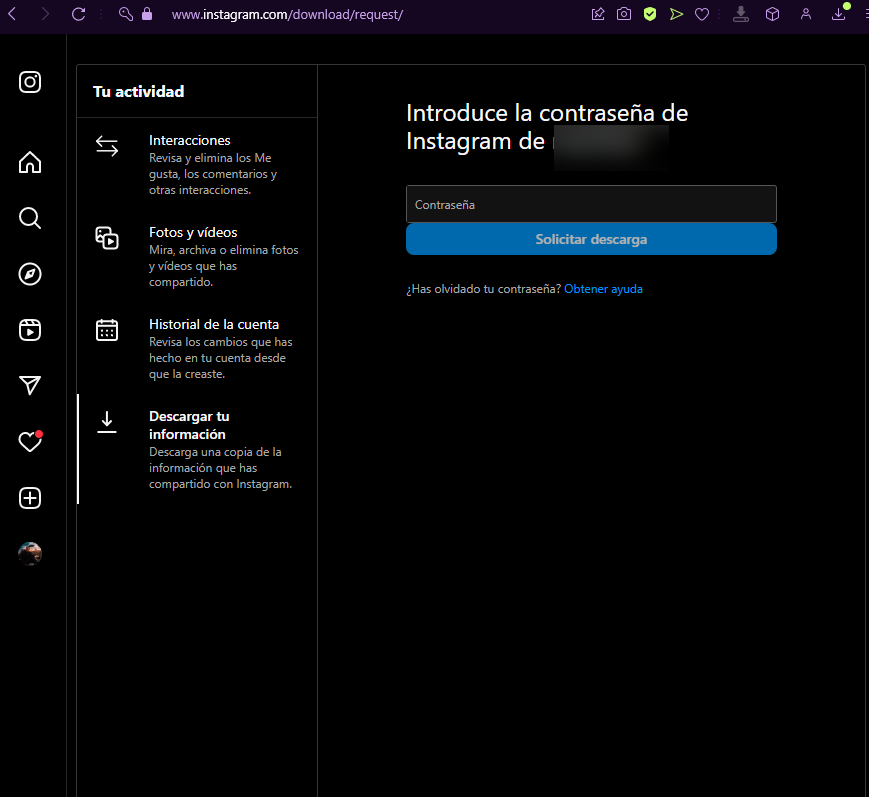Click the Create new post plus icon
The height and width of the screenshot is (797, 869).
pyautogui.click(x=30, y=498)
